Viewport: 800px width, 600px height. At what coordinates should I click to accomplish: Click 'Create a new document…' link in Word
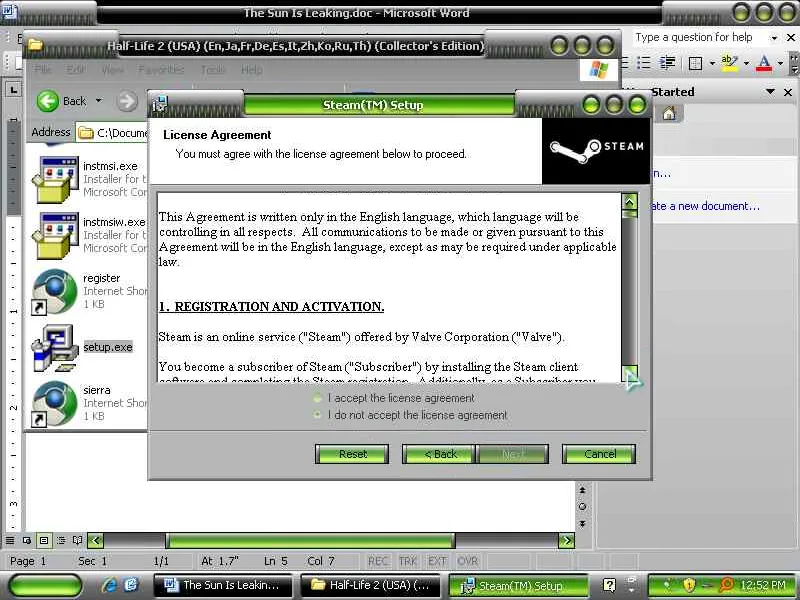click(x=705, y=206)
